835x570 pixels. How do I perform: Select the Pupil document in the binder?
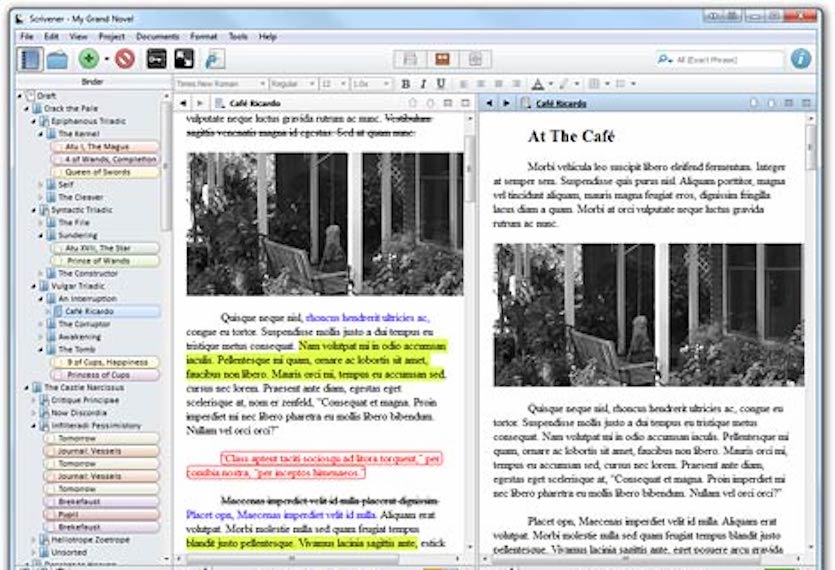pos(101,515)
